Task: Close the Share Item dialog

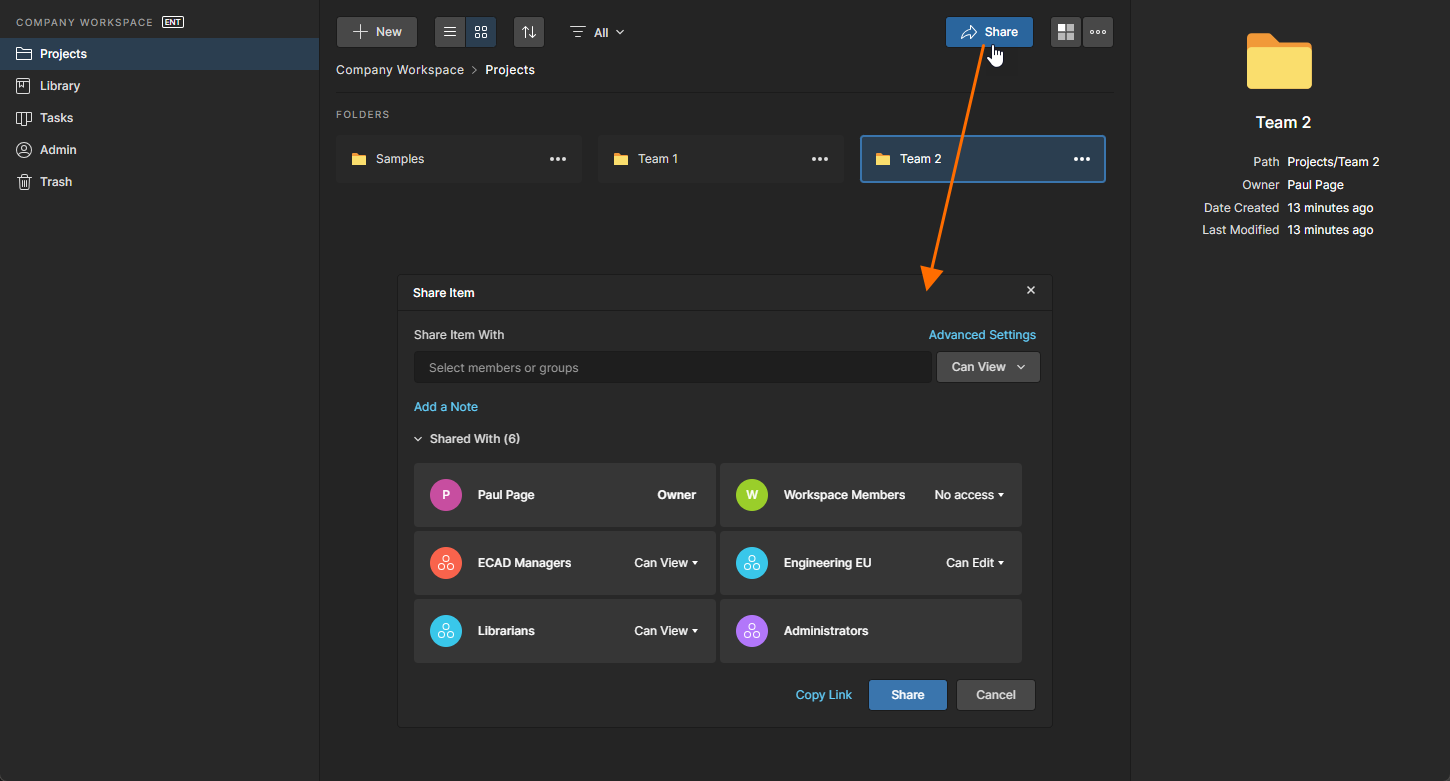Action: pyautogui.click(x=1031, y=290)
